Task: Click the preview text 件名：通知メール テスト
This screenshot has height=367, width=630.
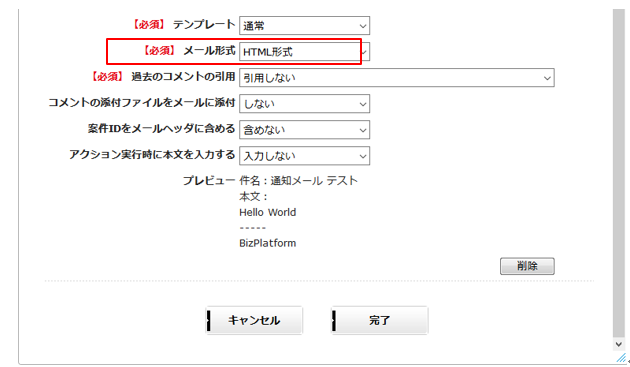Action: pos(298,180)
